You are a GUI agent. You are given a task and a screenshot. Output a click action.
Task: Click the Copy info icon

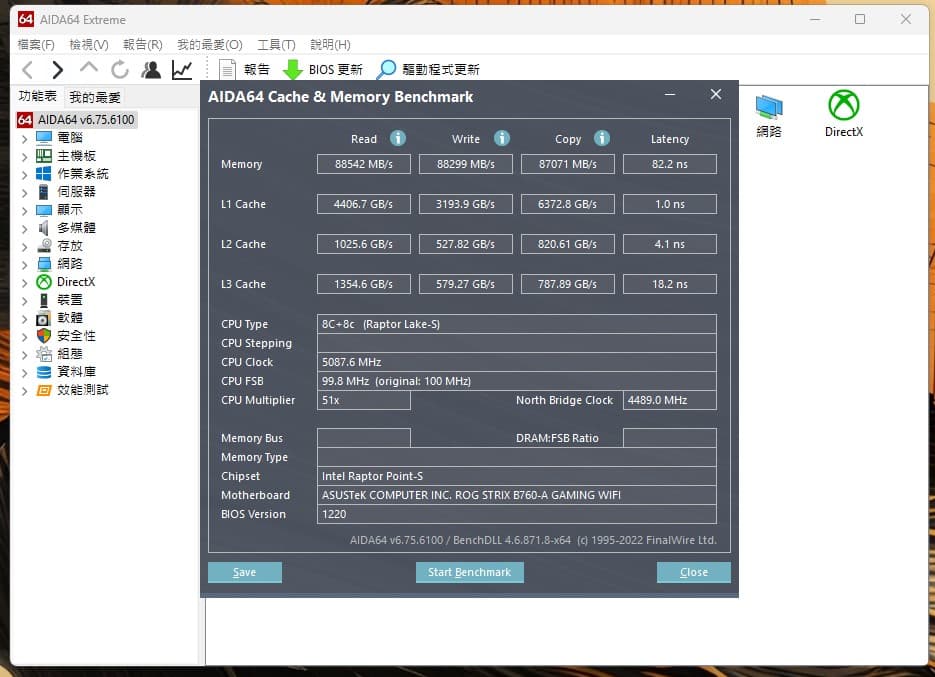click(x=602, y=138)
